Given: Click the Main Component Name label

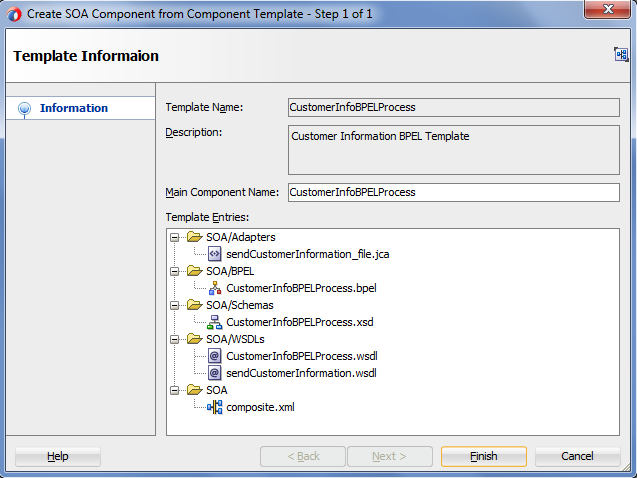Looking at the screenshot, I should point(222,192).
